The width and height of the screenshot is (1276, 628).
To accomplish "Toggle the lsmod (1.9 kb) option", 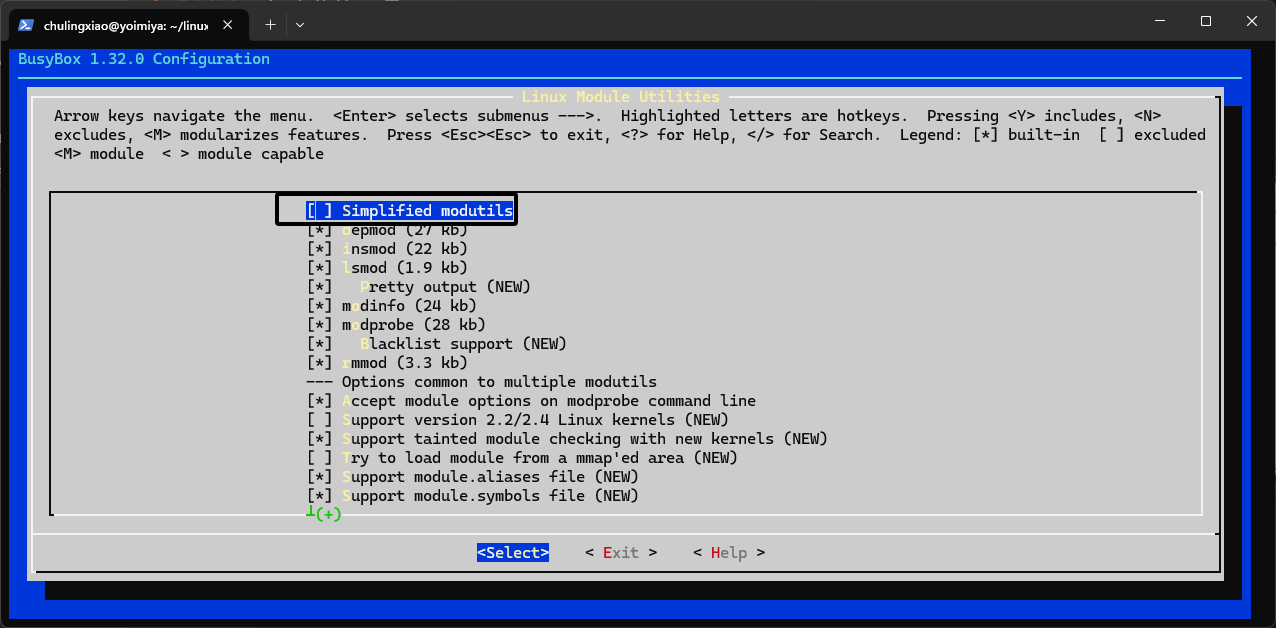I will [387, 268].
